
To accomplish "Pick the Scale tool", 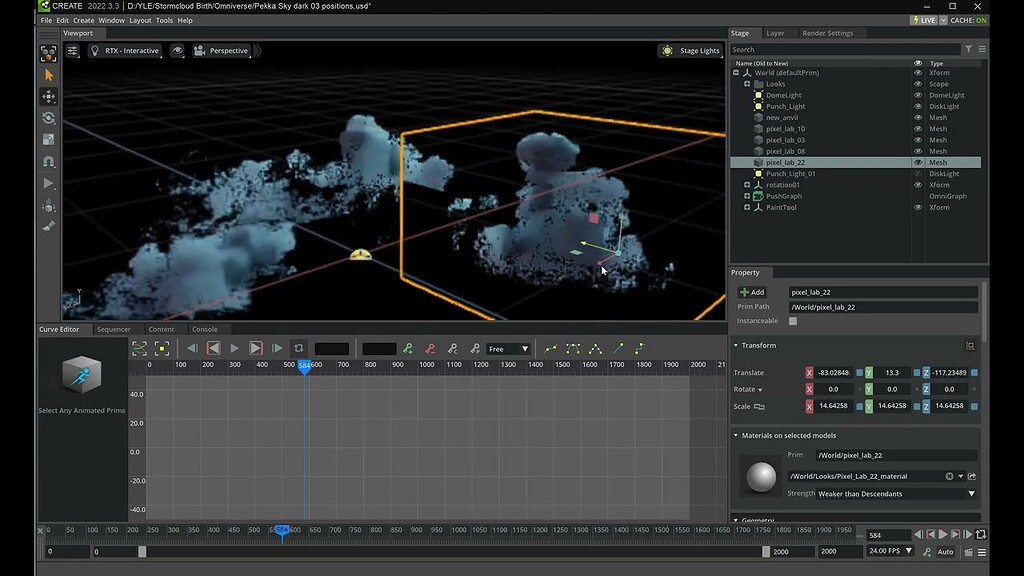I will pyautogui.click(x=48, y=140).
